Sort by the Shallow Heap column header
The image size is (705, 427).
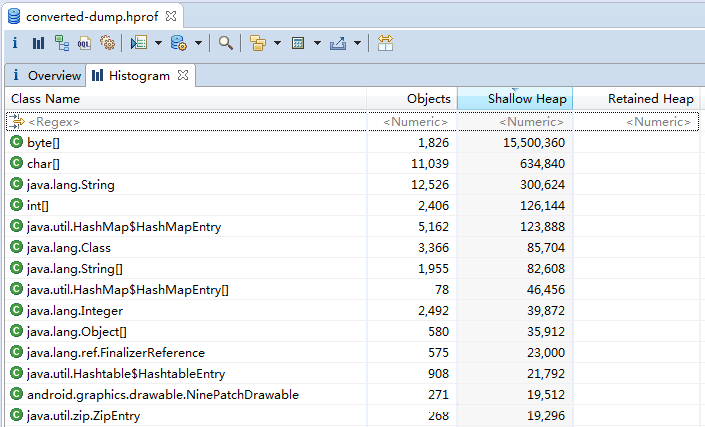tap(515, 98)
